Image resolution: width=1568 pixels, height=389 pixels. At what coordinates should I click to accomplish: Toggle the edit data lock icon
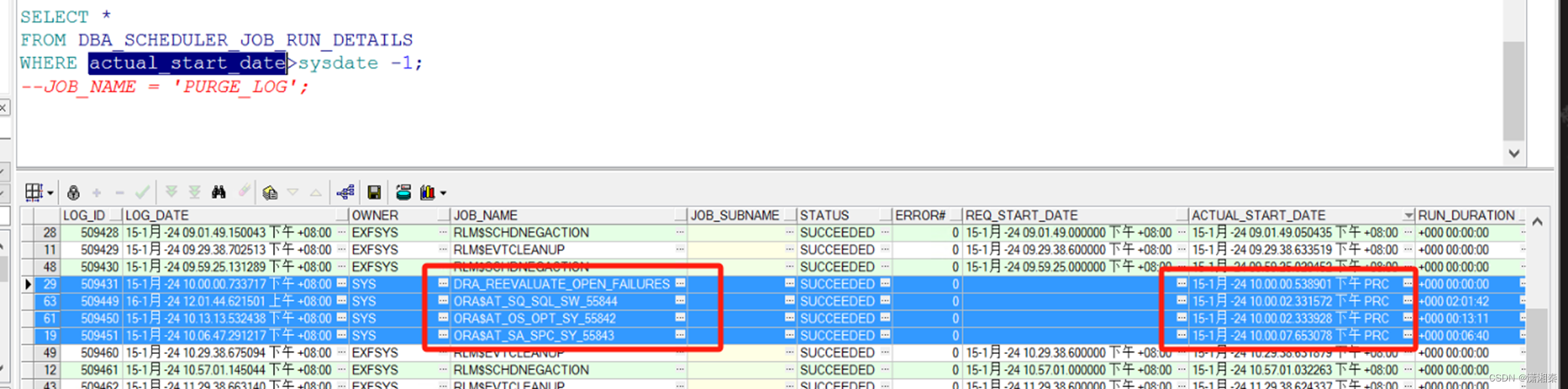click(73, 193)
